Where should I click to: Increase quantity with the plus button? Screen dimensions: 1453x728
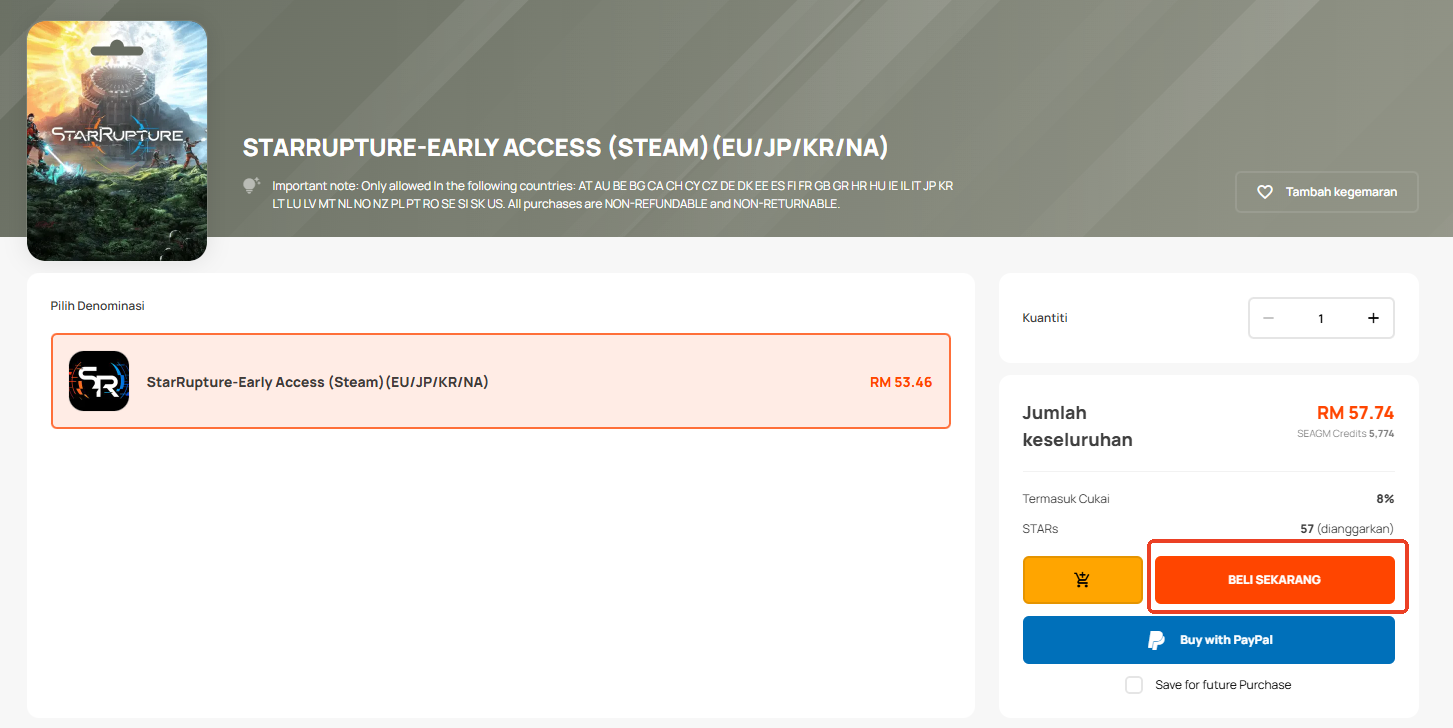(x=1373, y=318)
